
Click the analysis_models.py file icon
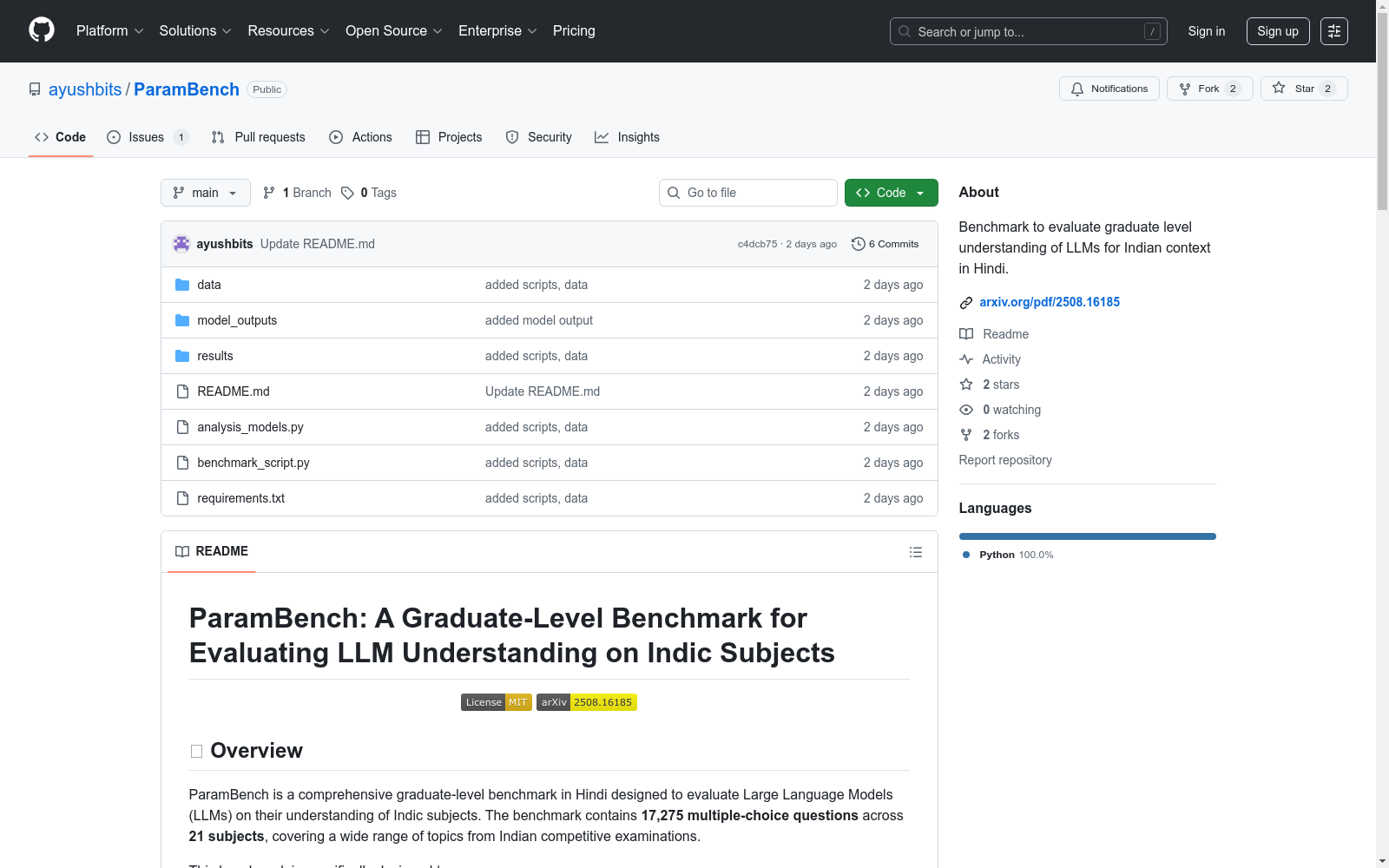182,427
